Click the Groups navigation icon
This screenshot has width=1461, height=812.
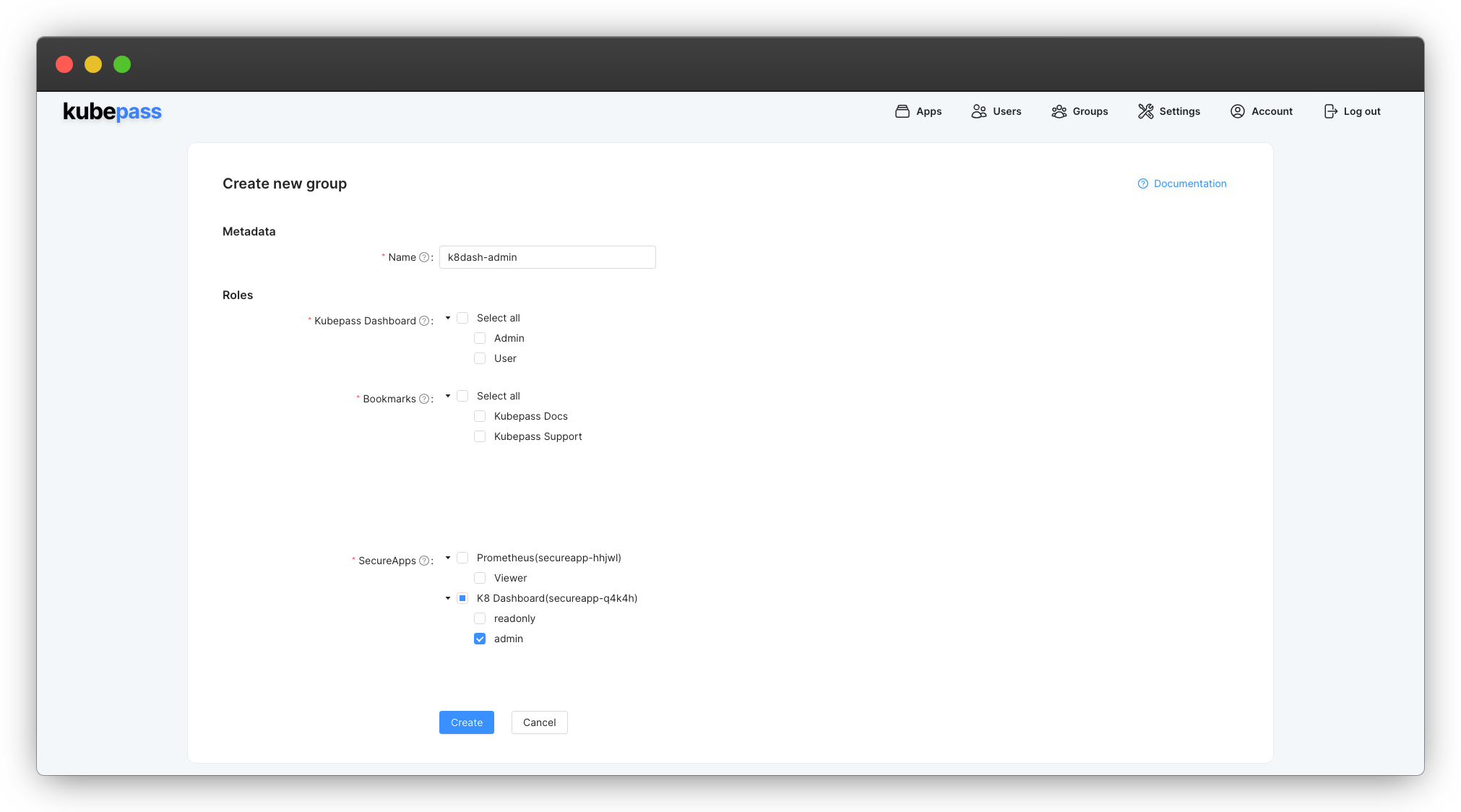click(x=1059, y=110)
